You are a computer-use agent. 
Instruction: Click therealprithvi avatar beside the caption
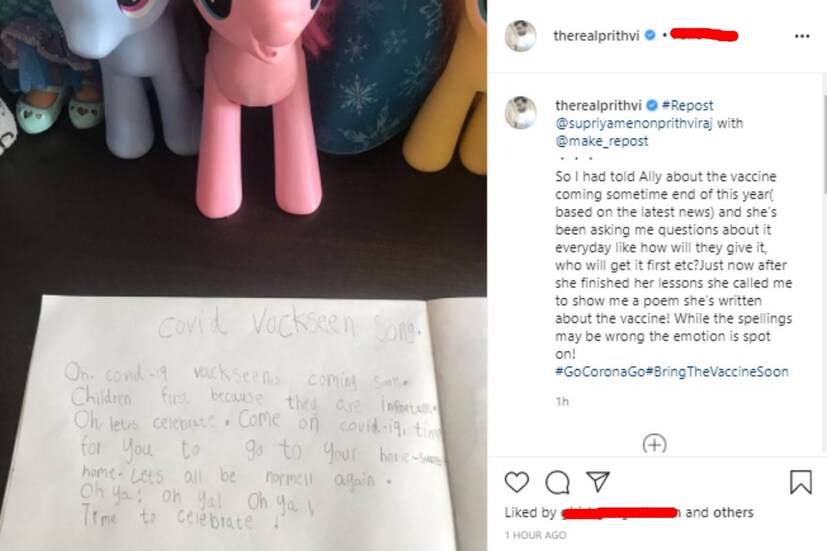tap(521, 112)
